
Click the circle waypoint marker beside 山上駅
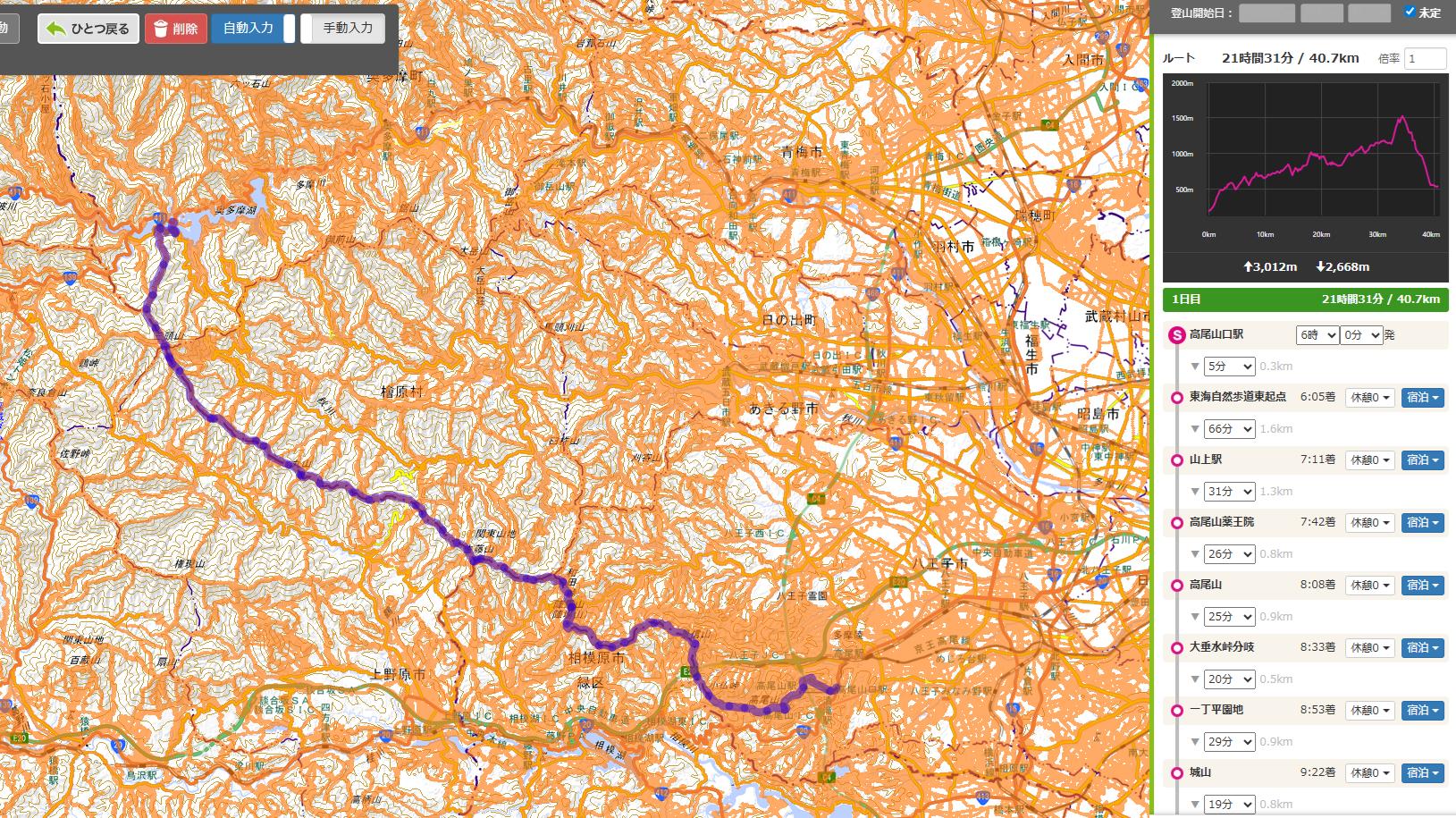[x=1176, y=460]
